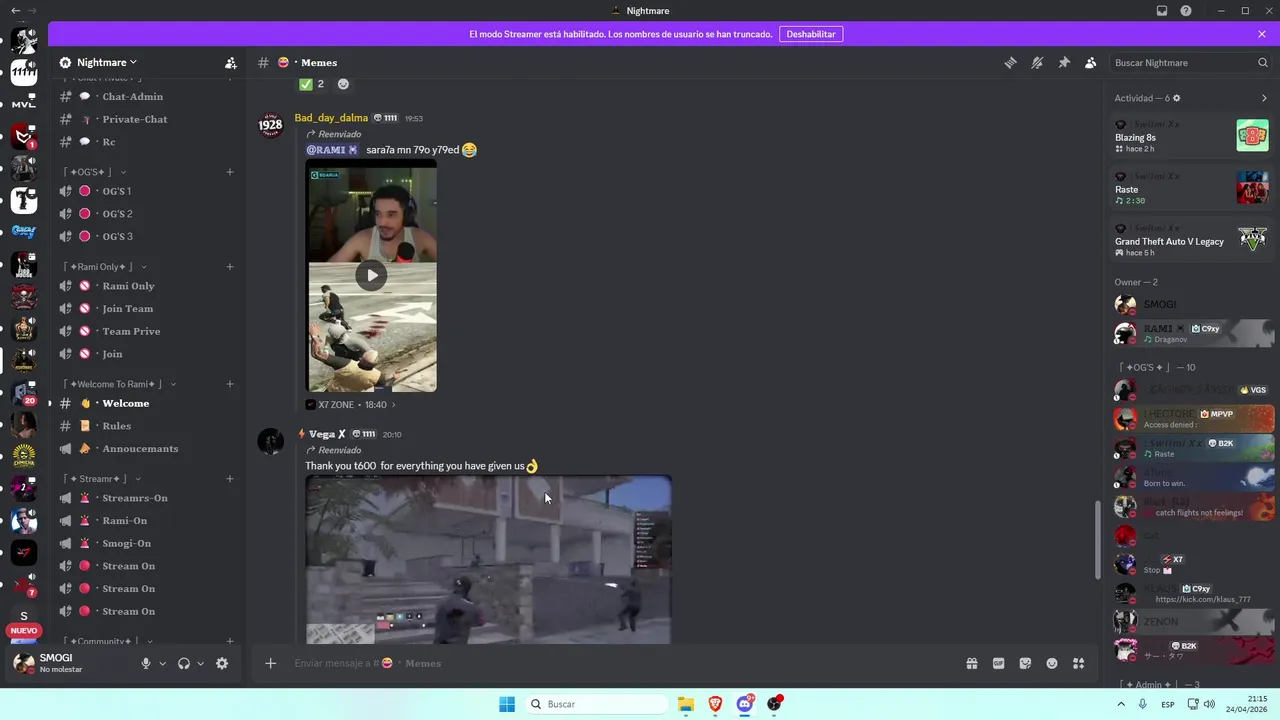
Task: Toggle microphone mute in user panel
Action: click(x=146, y=663)
